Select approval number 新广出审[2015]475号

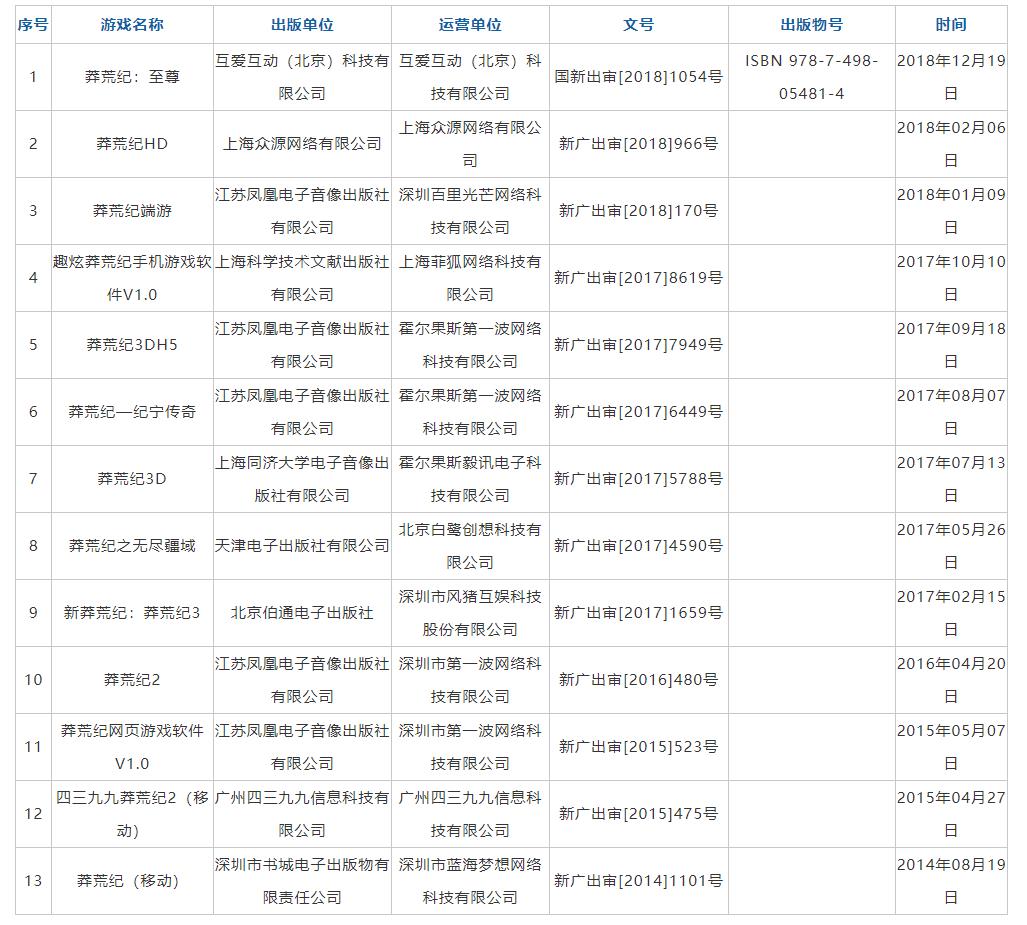[638, 814]
